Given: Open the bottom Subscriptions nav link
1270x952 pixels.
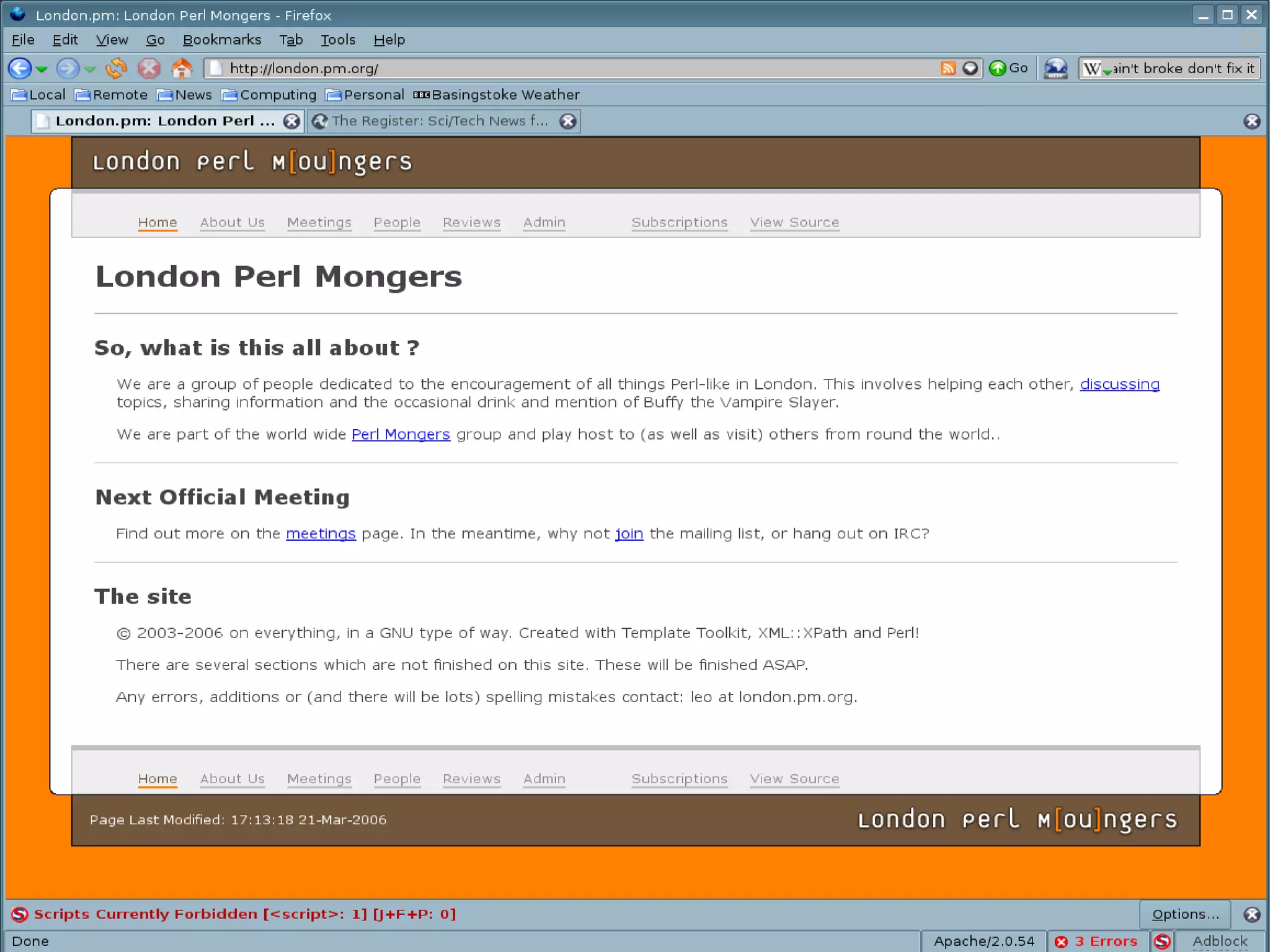Looking at the screenshot, I should 680,778.
